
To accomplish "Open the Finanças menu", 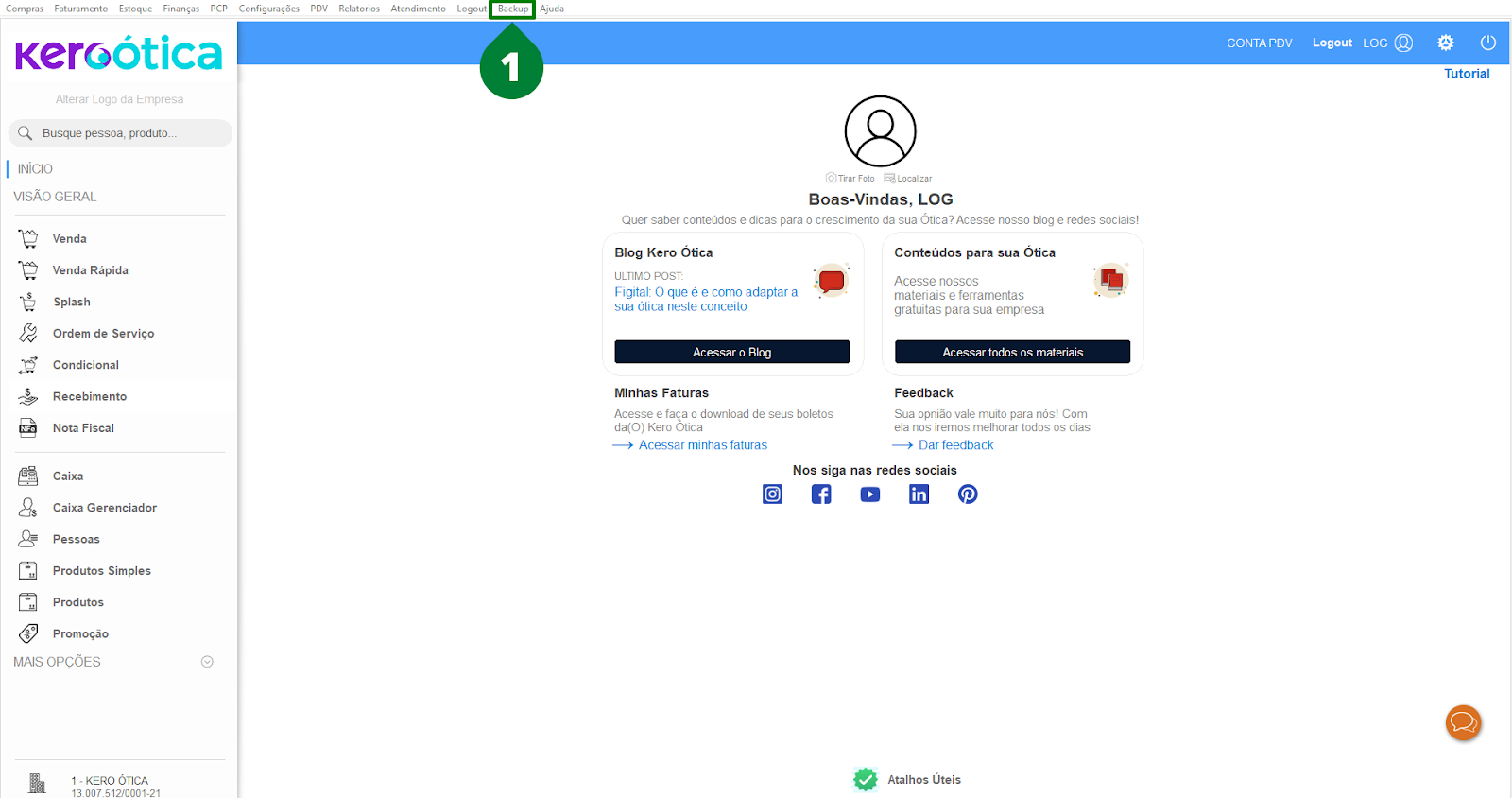I will tap(180, 9).
